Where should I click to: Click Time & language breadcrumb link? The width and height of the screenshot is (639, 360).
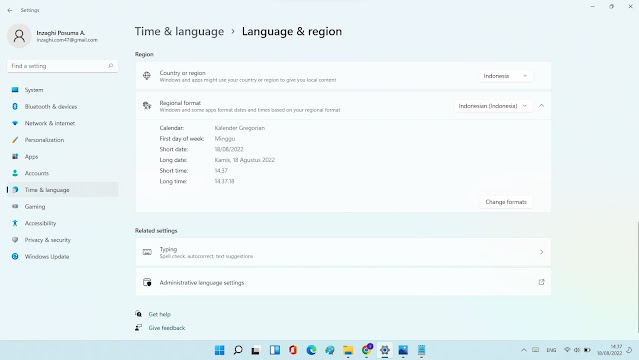[179, 31]
